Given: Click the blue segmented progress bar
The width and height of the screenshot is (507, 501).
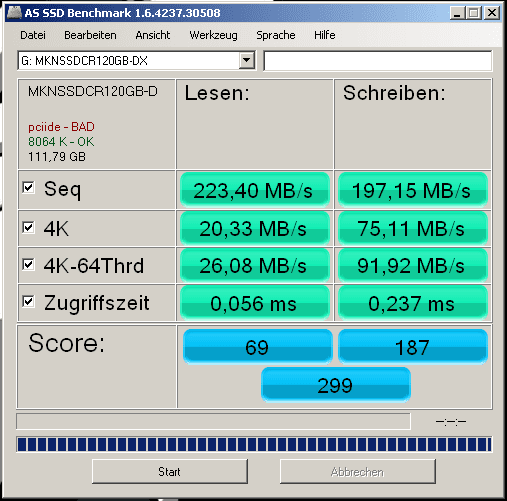Looking at the screenshot, I should (x=254, y=444).
